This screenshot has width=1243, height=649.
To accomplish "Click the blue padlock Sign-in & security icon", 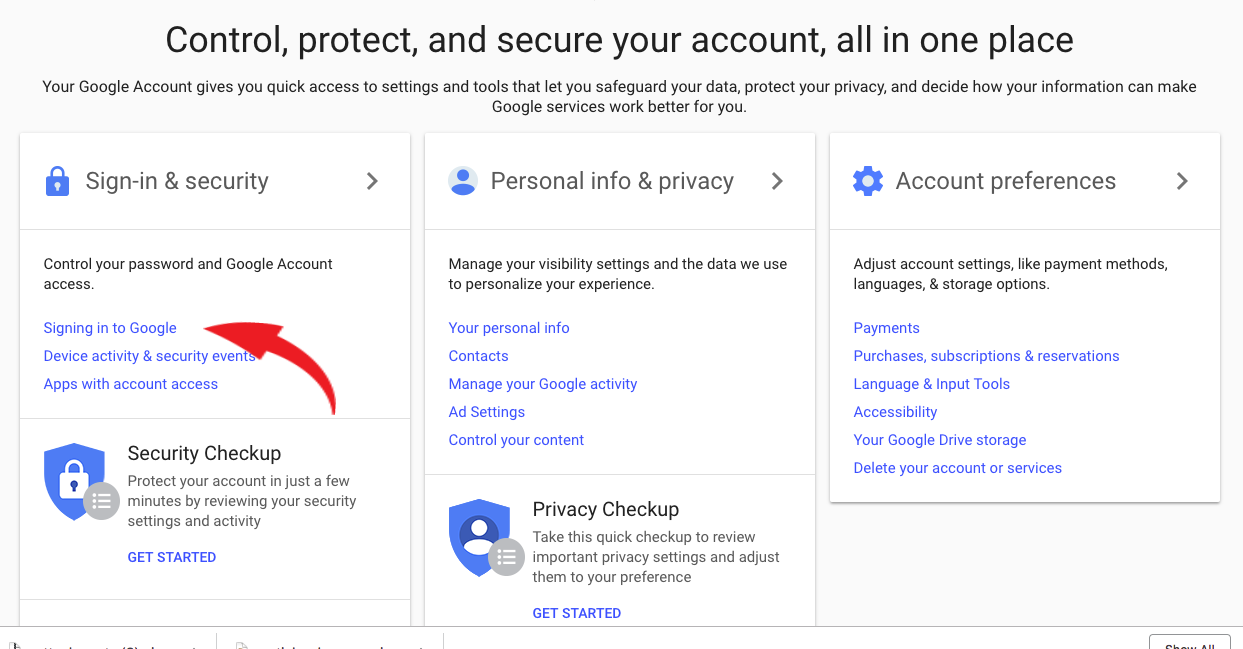I will click(x=58, y=181).
